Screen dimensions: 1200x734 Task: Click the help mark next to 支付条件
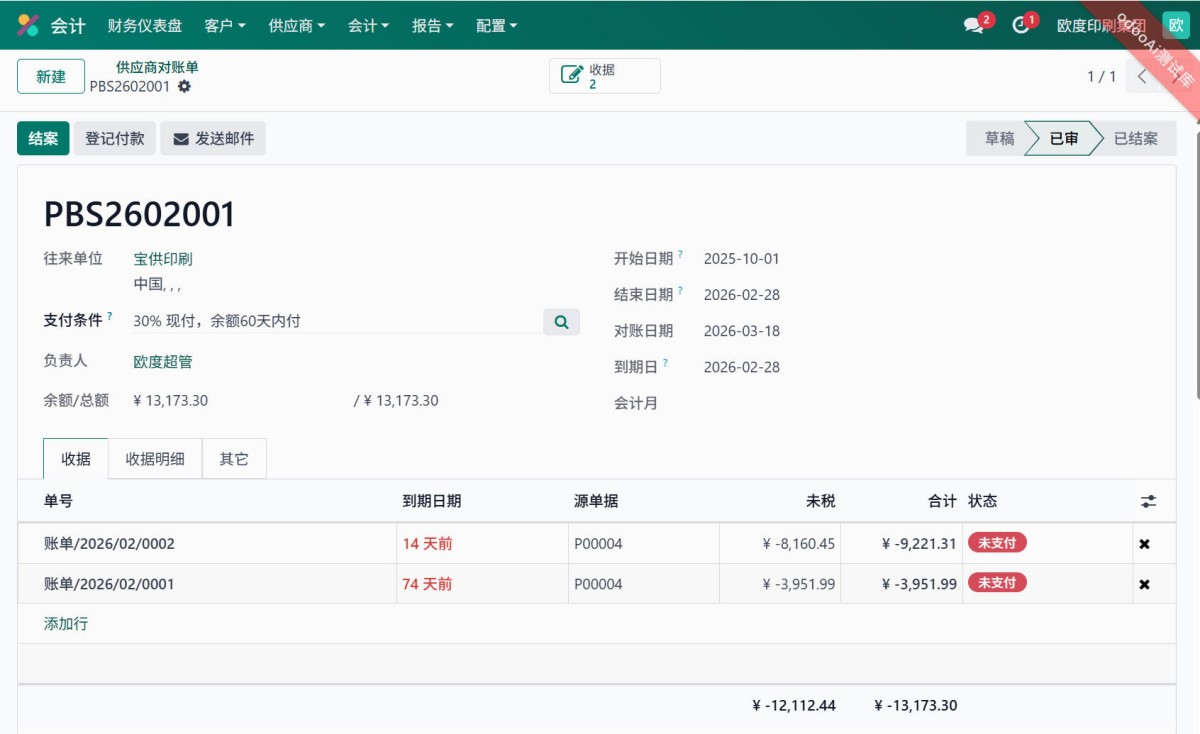point(110,316)
